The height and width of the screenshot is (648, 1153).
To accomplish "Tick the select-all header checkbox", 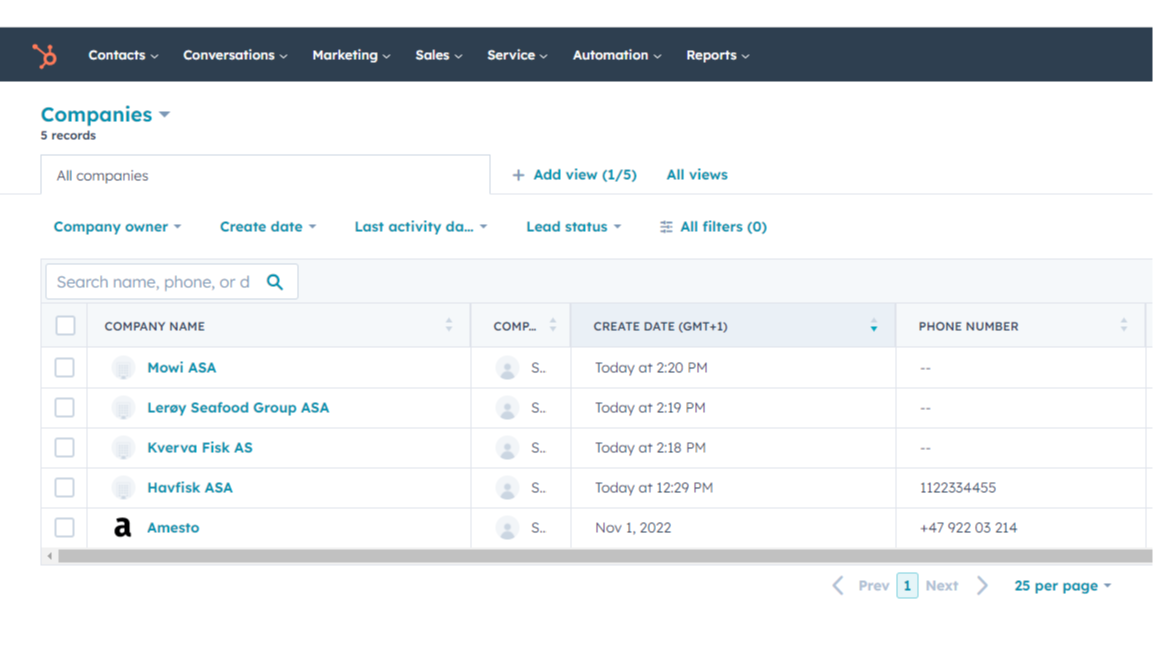I will (x=65, y=325).
